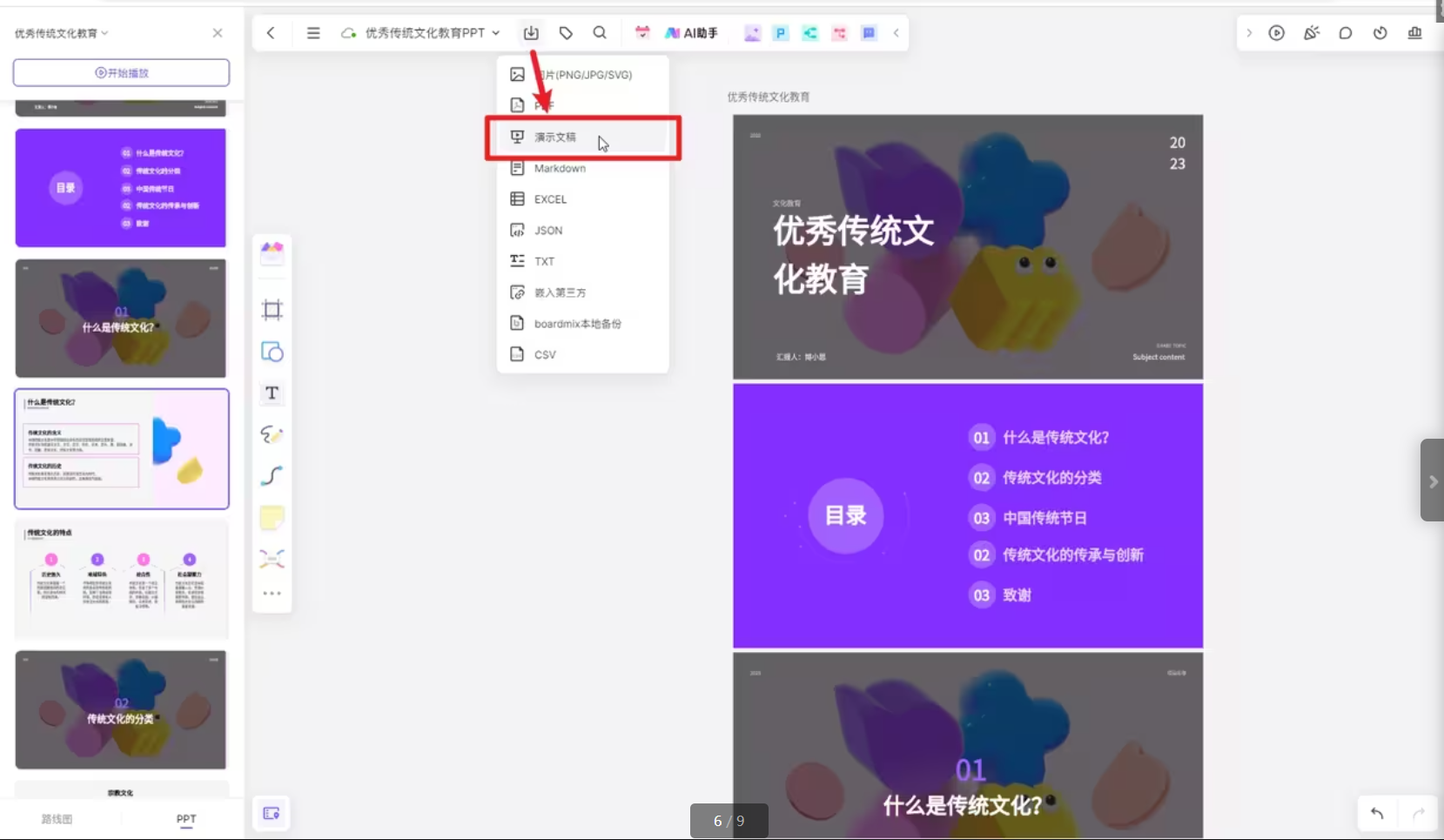Choose Markdown export option
Image resolution: width=1444 pixels, height=840 pixels.
[560, 168]
